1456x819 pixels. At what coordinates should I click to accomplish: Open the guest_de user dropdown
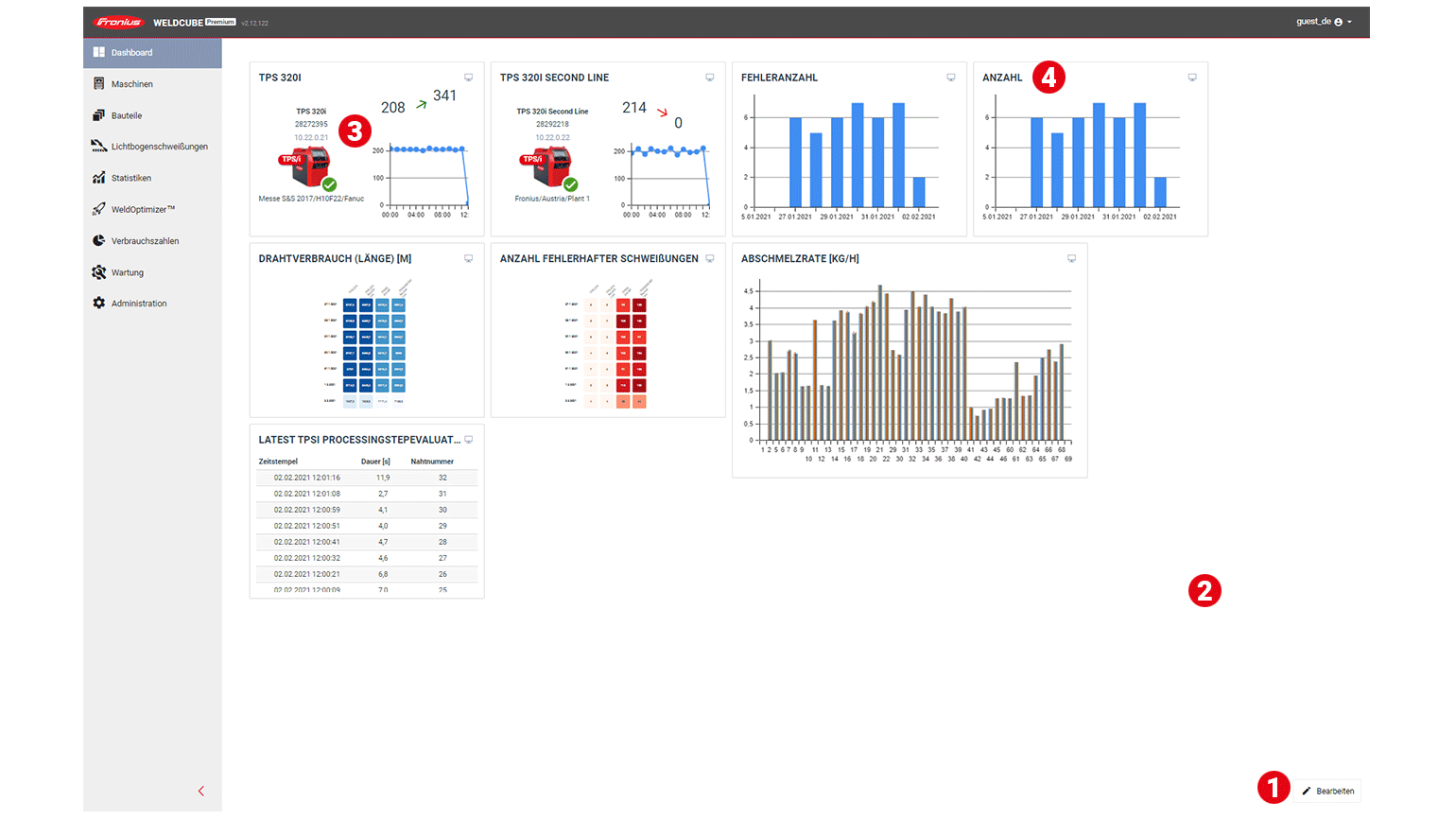(1324, 22)
